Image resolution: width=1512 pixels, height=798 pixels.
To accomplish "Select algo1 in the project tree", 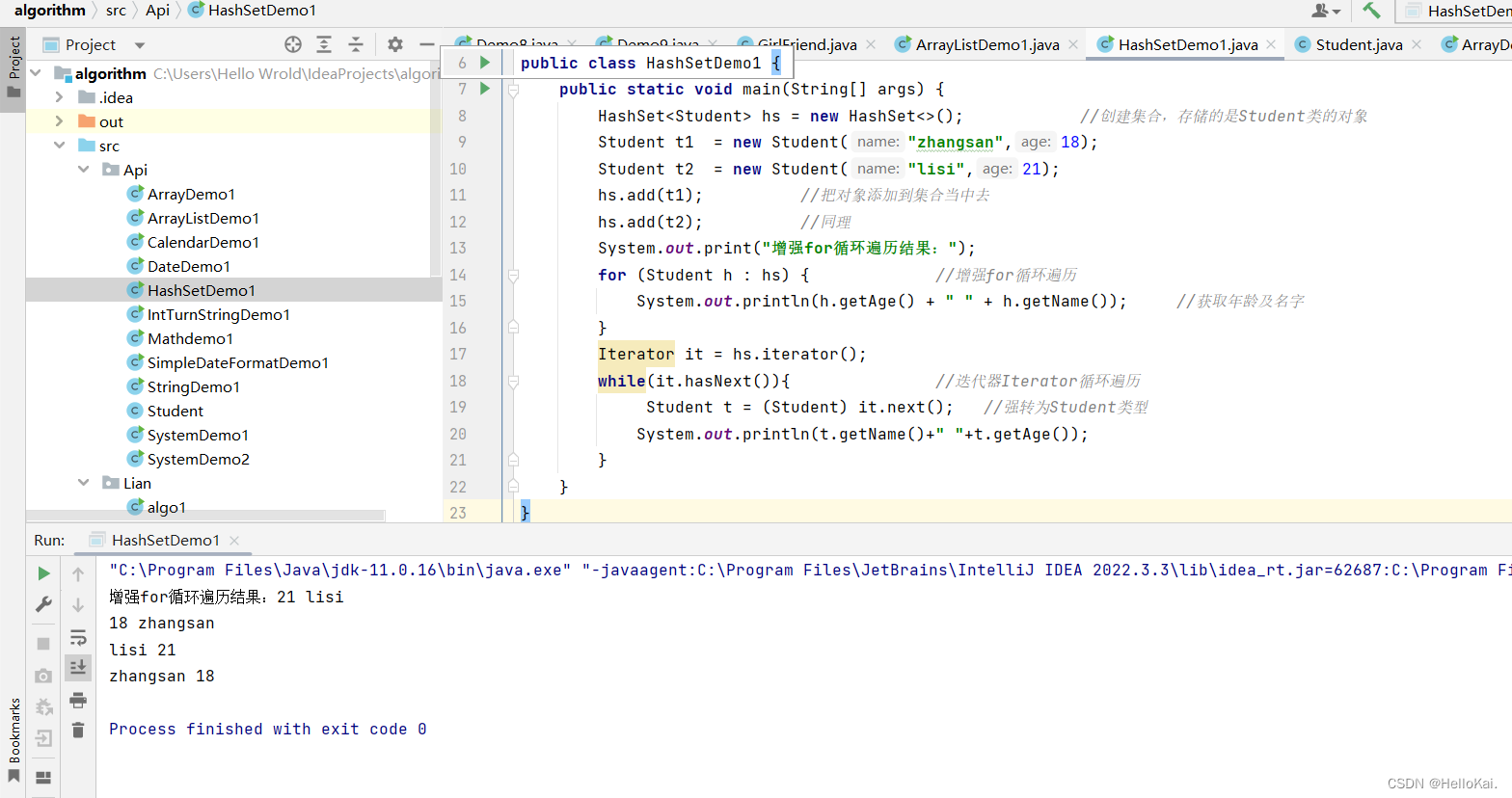I will [x=166, y=507].
